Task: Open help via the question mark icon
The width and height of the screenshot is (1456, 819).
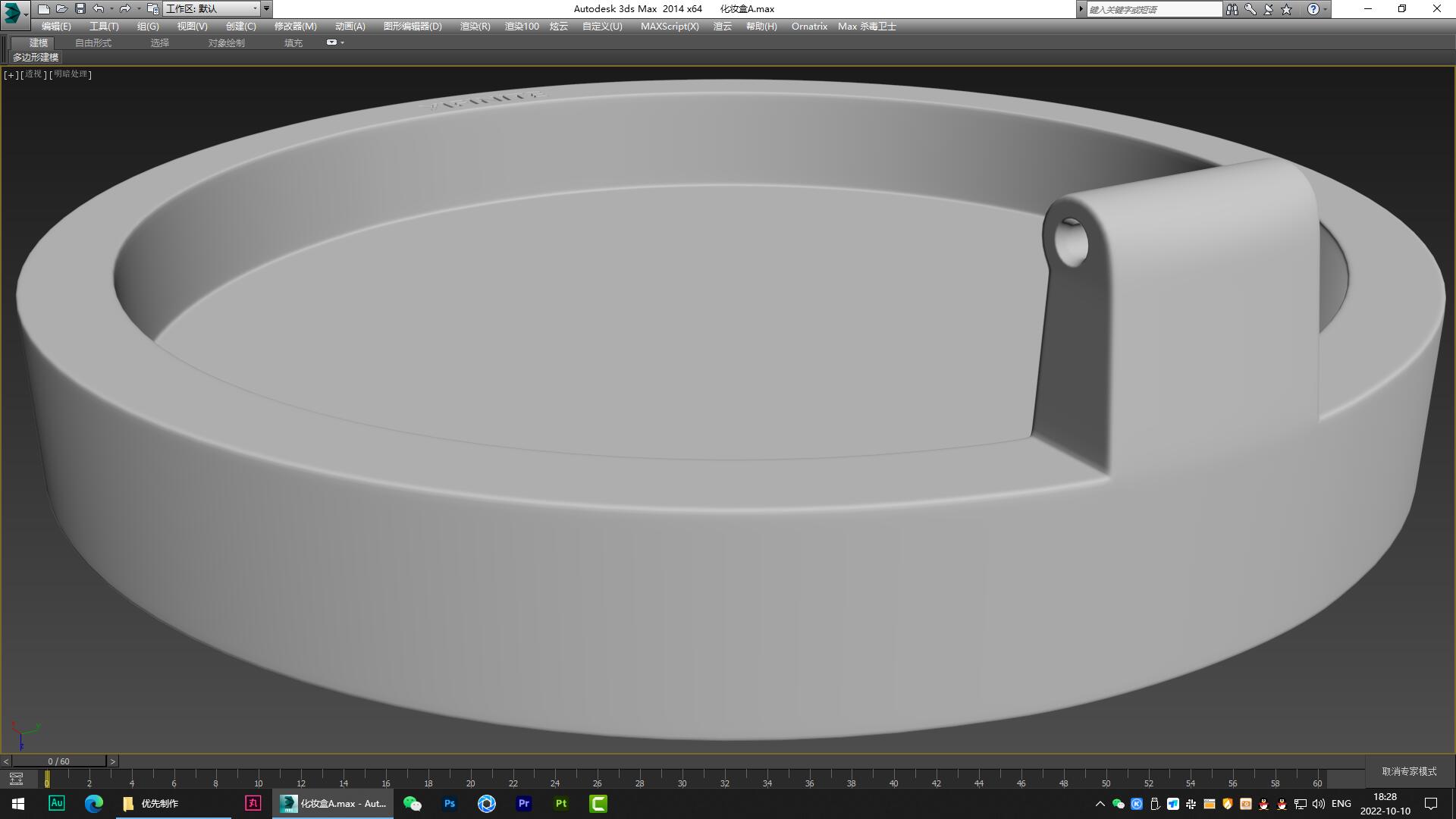Action: point(1314,8)
